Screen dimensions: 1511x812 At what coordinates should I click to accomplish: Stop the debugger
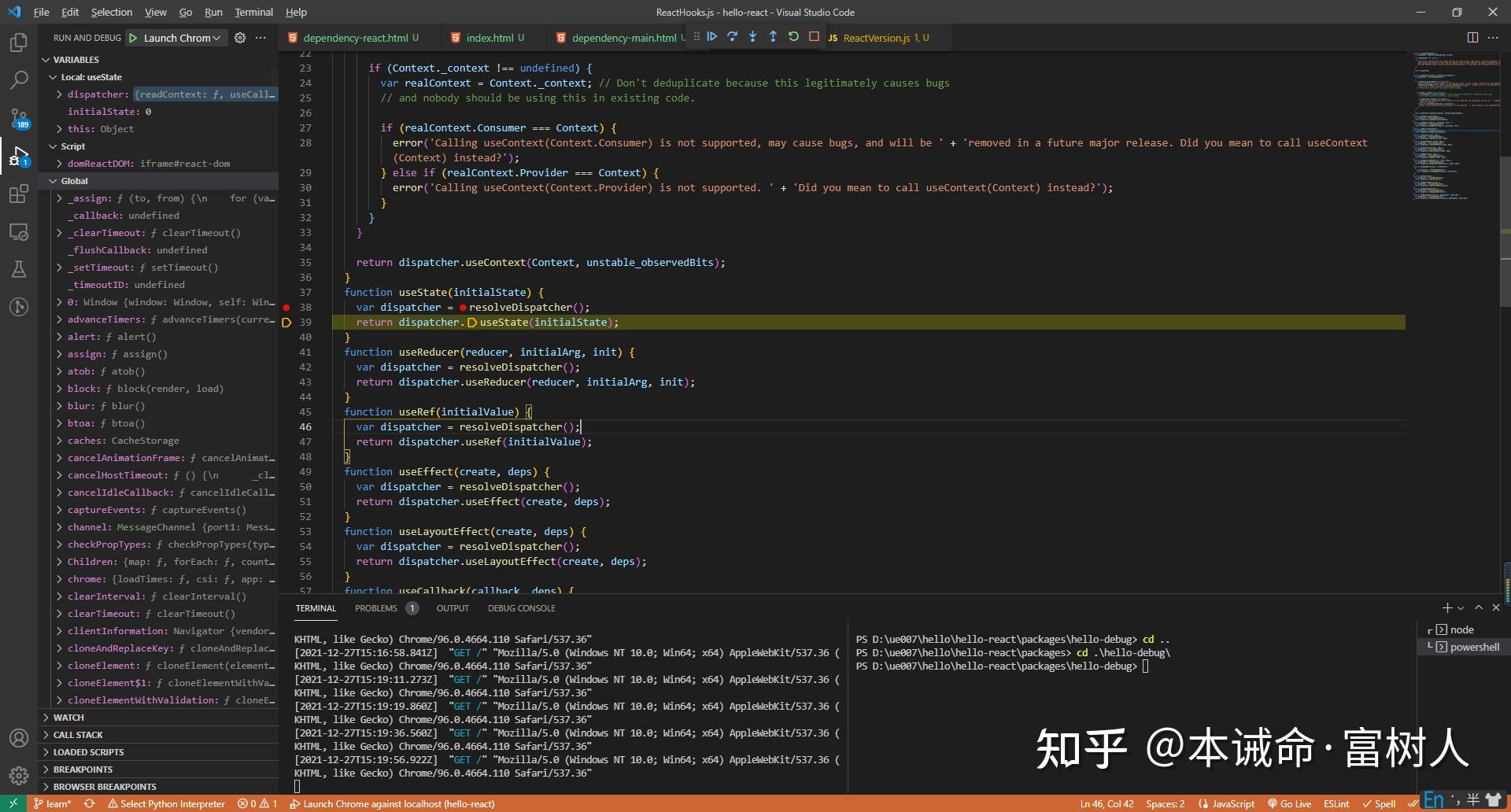[815, 36]
